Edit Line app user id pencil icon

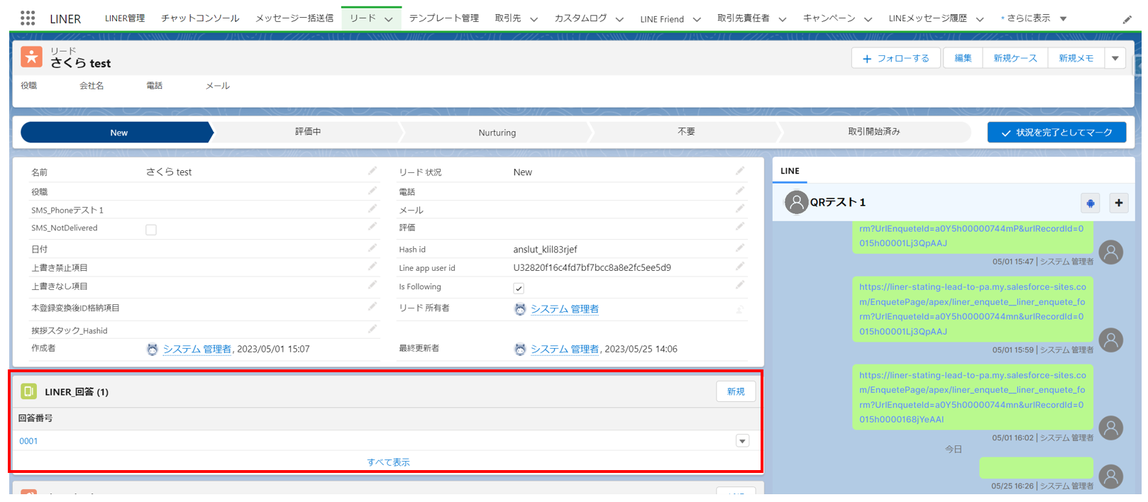click(740, 267)
